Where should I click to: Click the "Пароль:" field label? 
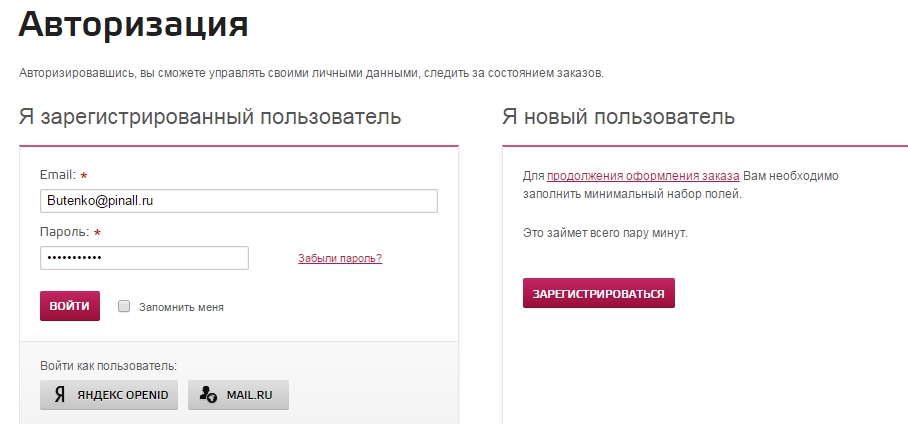[65, 232]
